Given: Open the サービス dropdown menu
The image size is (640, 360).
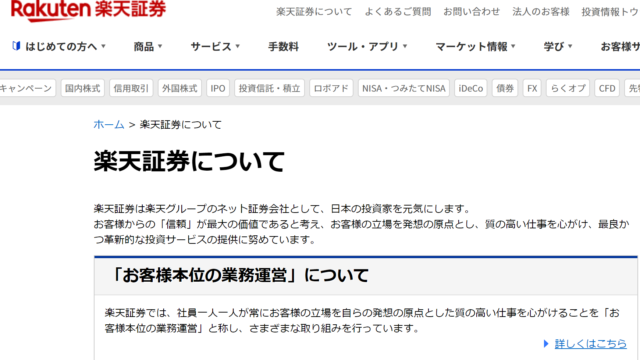Looking at the screenshot, I should click(215, 47).
